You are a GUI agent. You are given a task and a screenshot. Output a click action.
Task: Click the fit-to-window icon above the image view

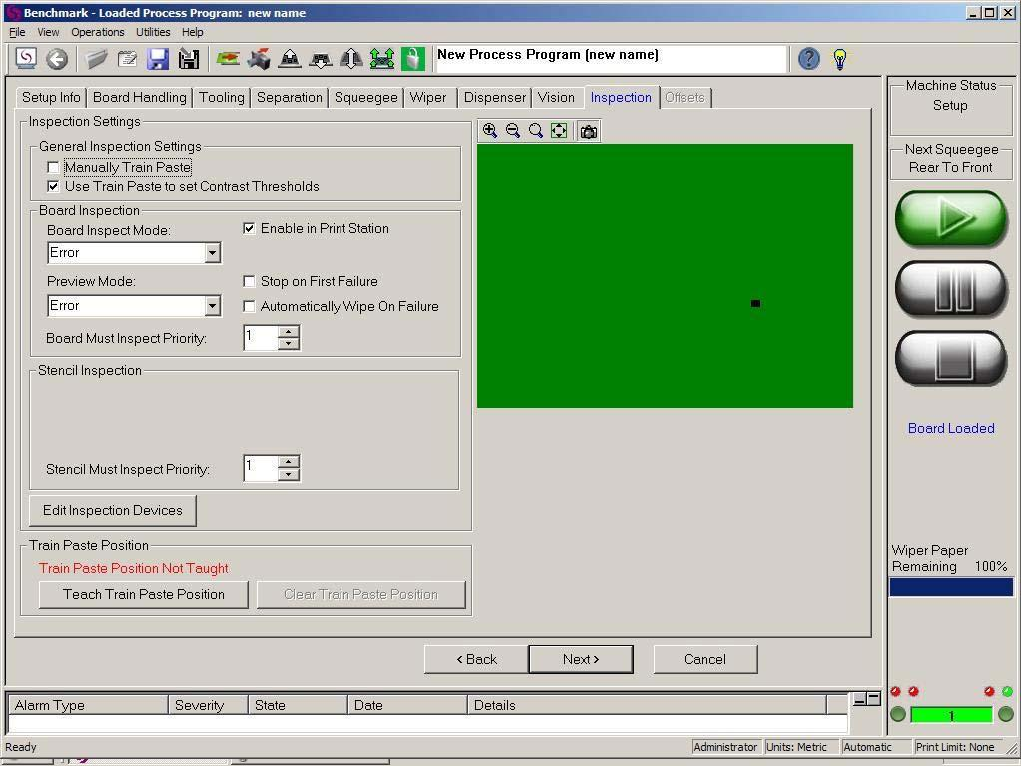pyautogui.click(x=559, y=131)
